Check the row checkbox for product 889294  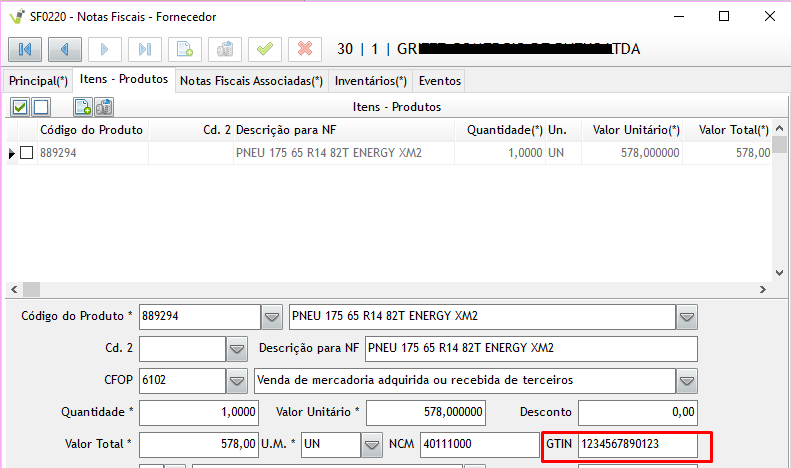(x=27, y=153)
